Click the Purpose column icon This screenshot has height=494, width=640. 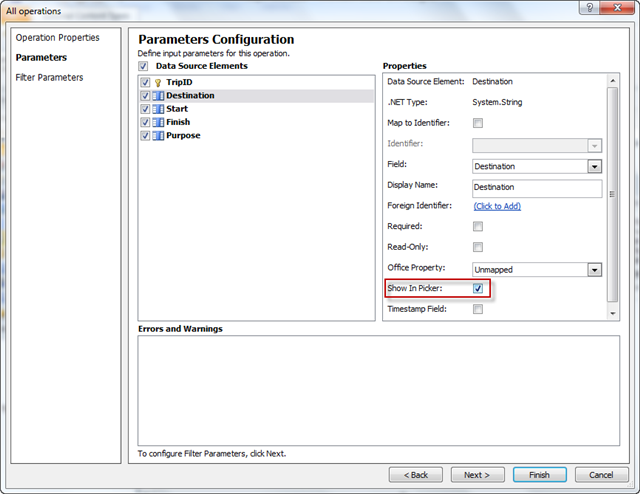pos(158,136)
